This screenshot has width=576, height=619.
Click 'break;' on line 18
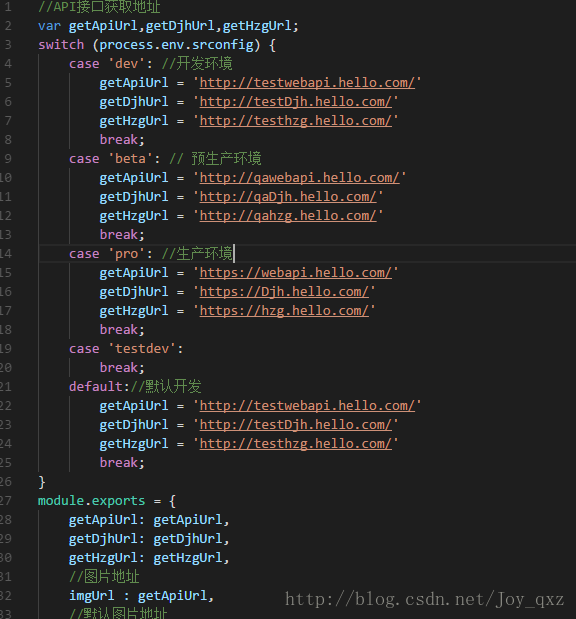pyautogui.click(x=122, y=330)
